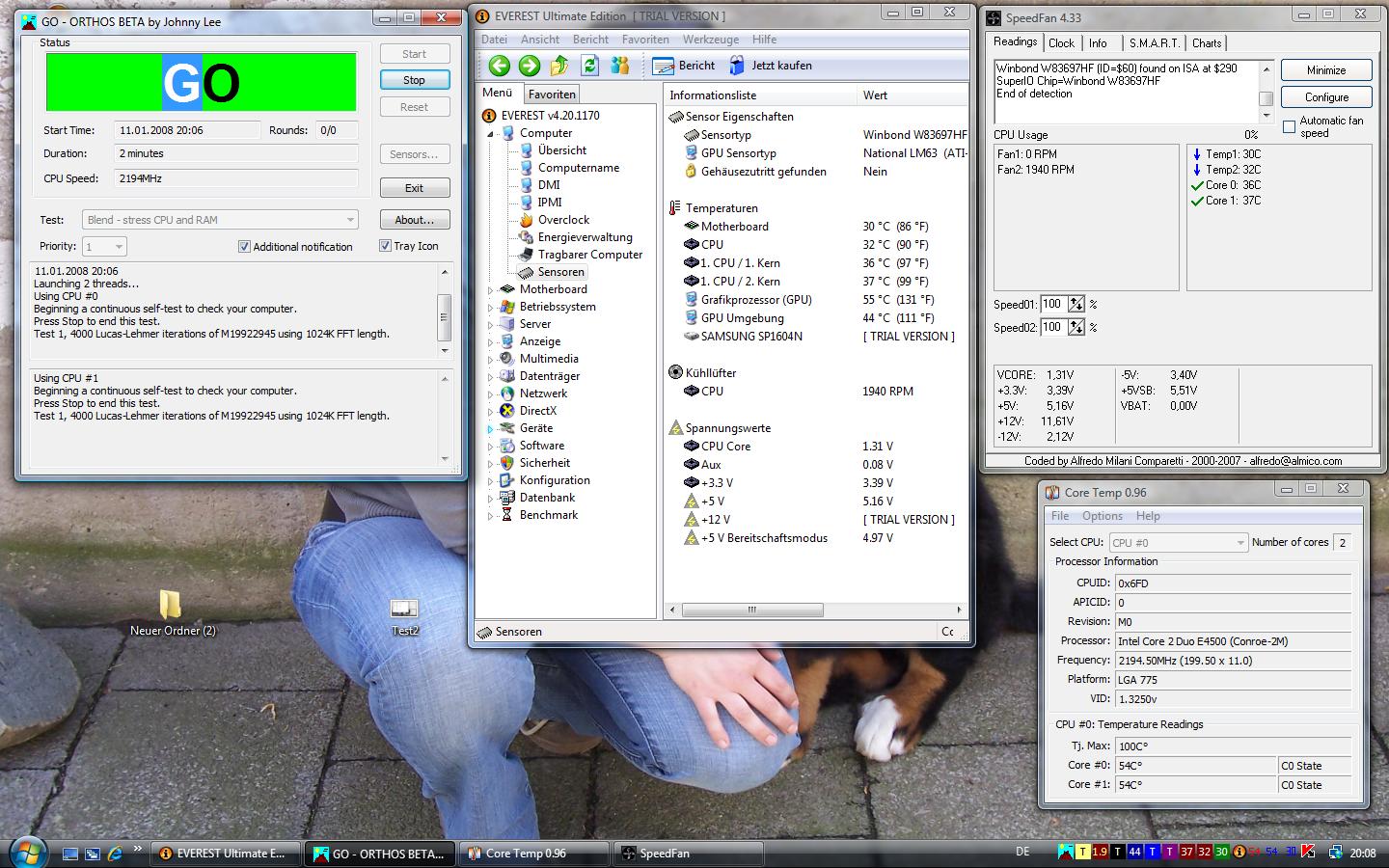Screen dimensions: 1389x868
Task: Select the IPMI entry in EVEREST tree
Action: (550, 203)
